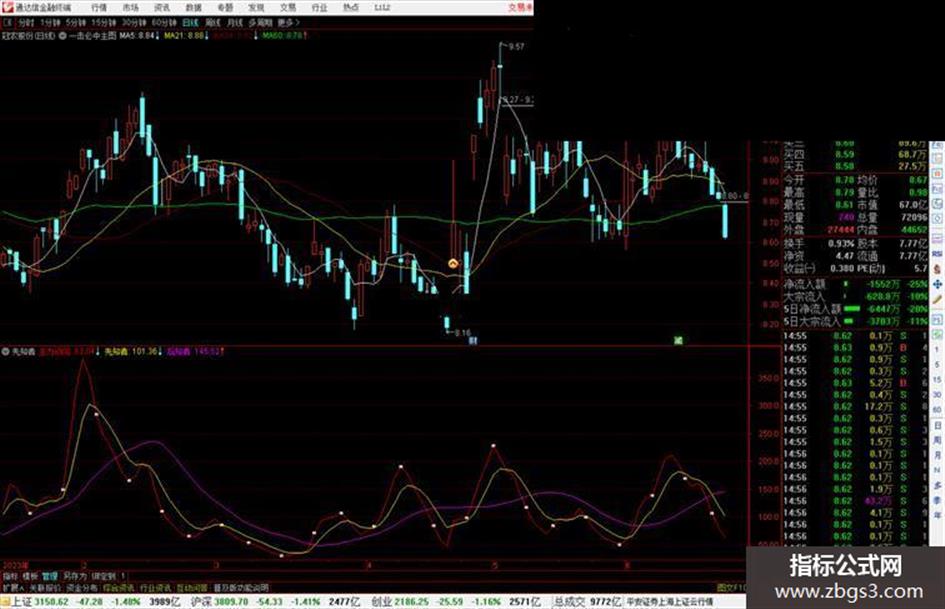Click the 财 event marker on timeline
Image resolution: width=945 pixels, height=609 pixels.
coord(473,341)
